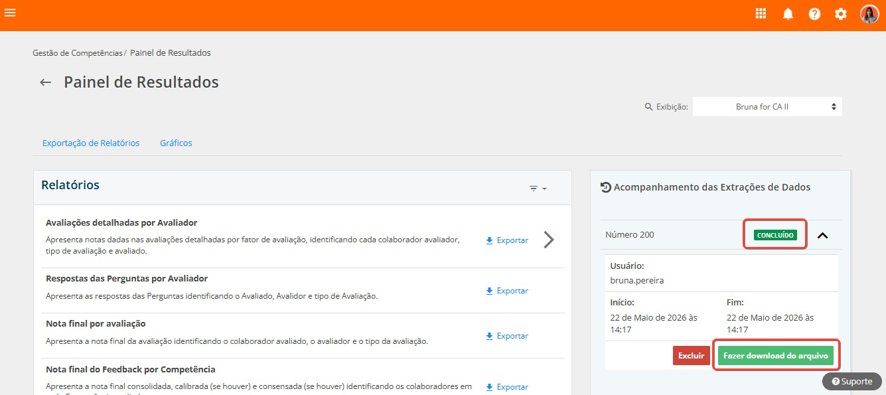
Task: Click Fazer download do arquivo button
Action: click(775, 356)
